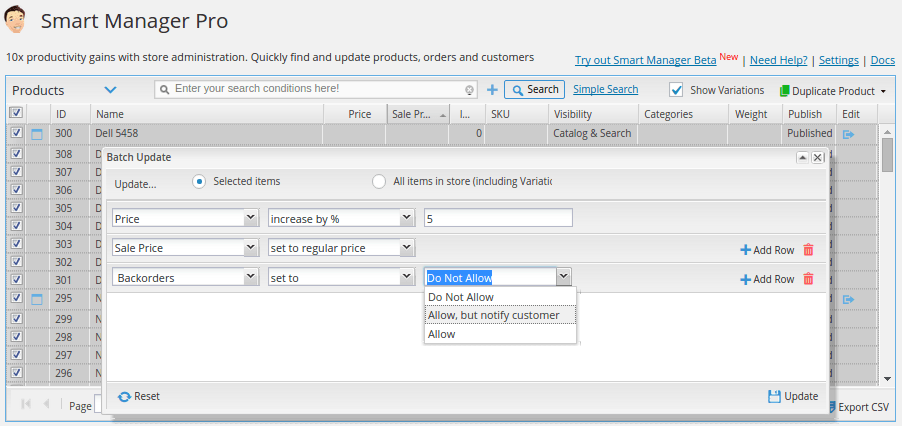Viewport: 902px width, 426px height.
Task: Click Add Row in Backorders row
Action: 767,279
